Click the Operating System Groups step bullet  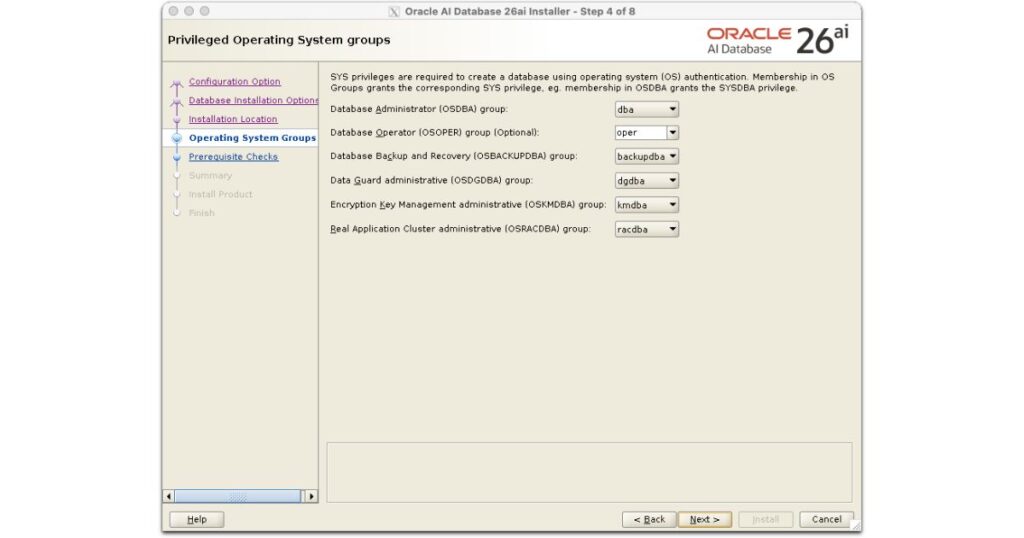176,138
